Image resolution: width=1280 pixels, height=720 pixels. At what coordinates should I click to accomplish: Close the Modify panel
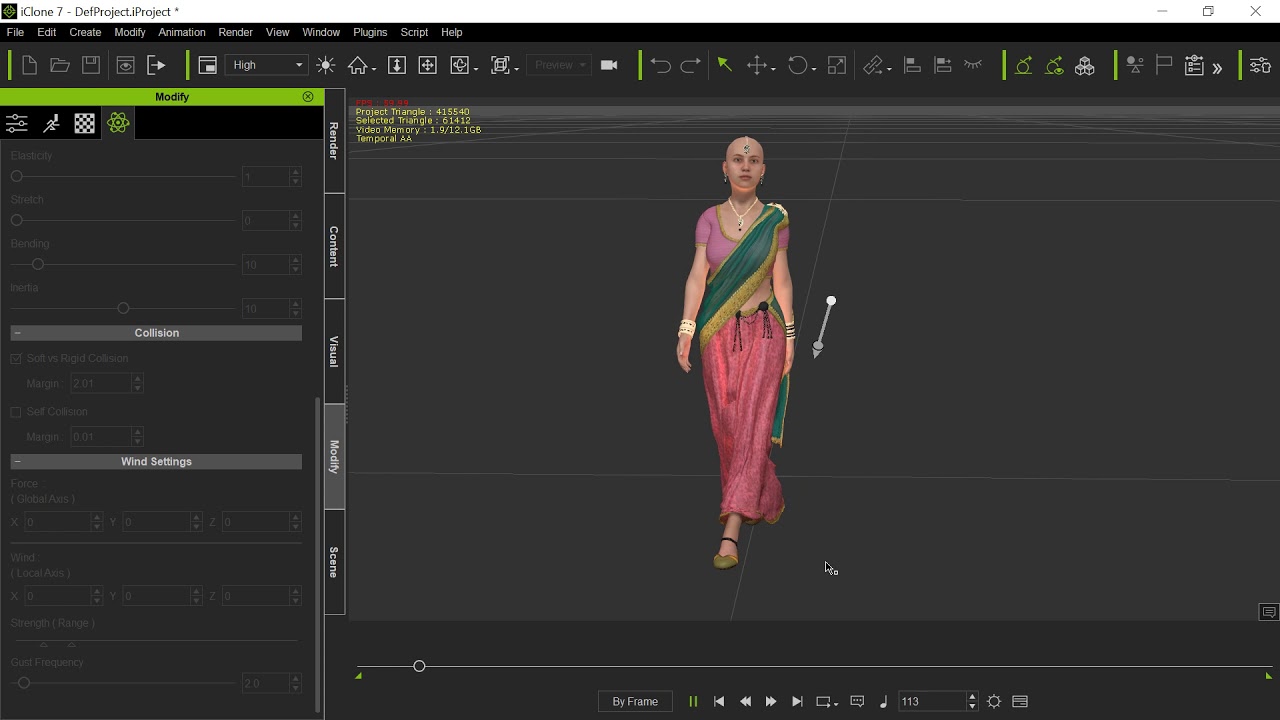(308, 97)
